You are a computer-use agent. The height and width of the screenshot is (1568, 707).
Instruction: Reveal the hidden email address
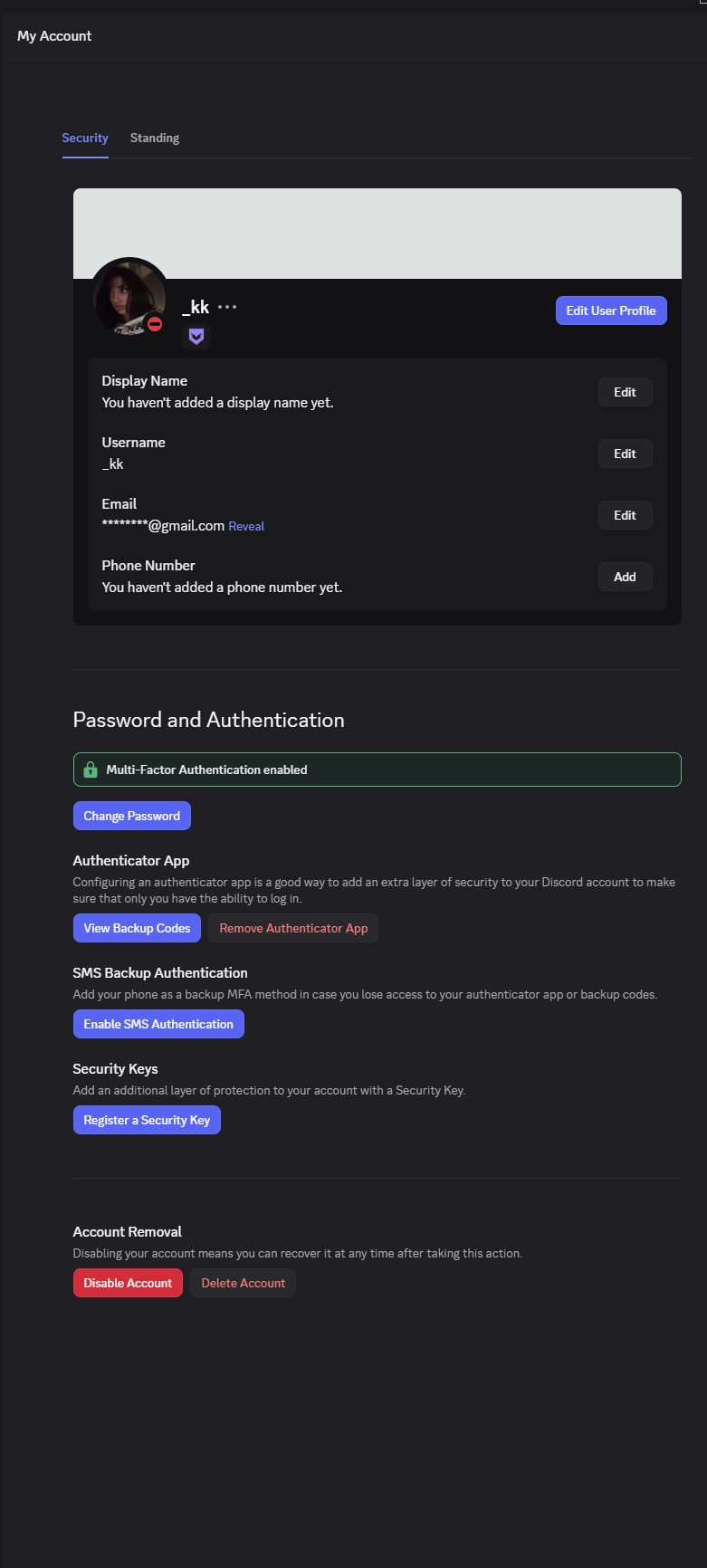point(246,526)
